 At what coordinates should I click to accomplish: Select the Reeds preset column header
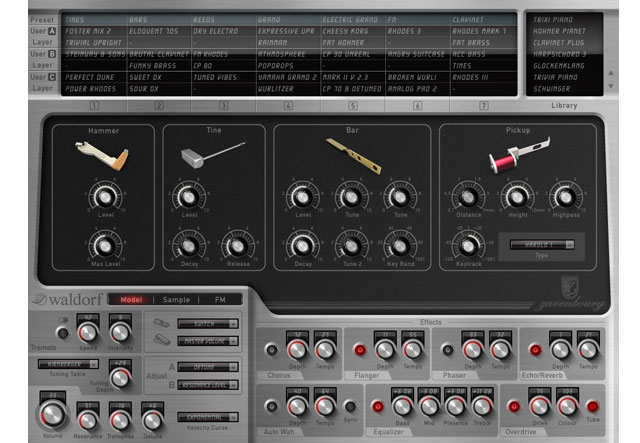(223, 20)
